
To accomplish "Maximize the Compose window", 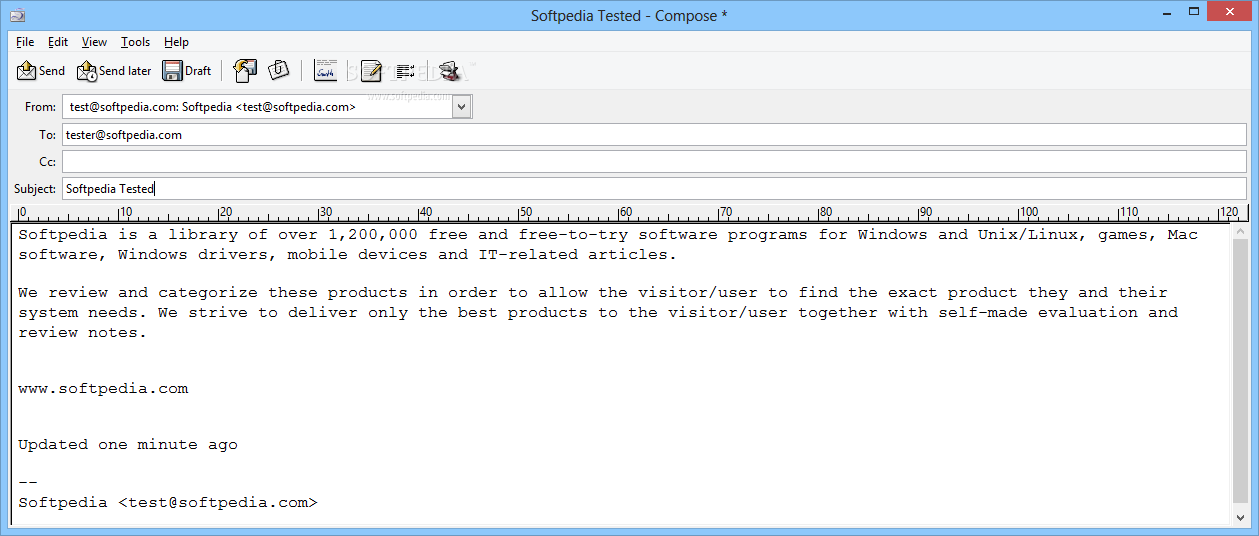I will (x=1194, y=11).
